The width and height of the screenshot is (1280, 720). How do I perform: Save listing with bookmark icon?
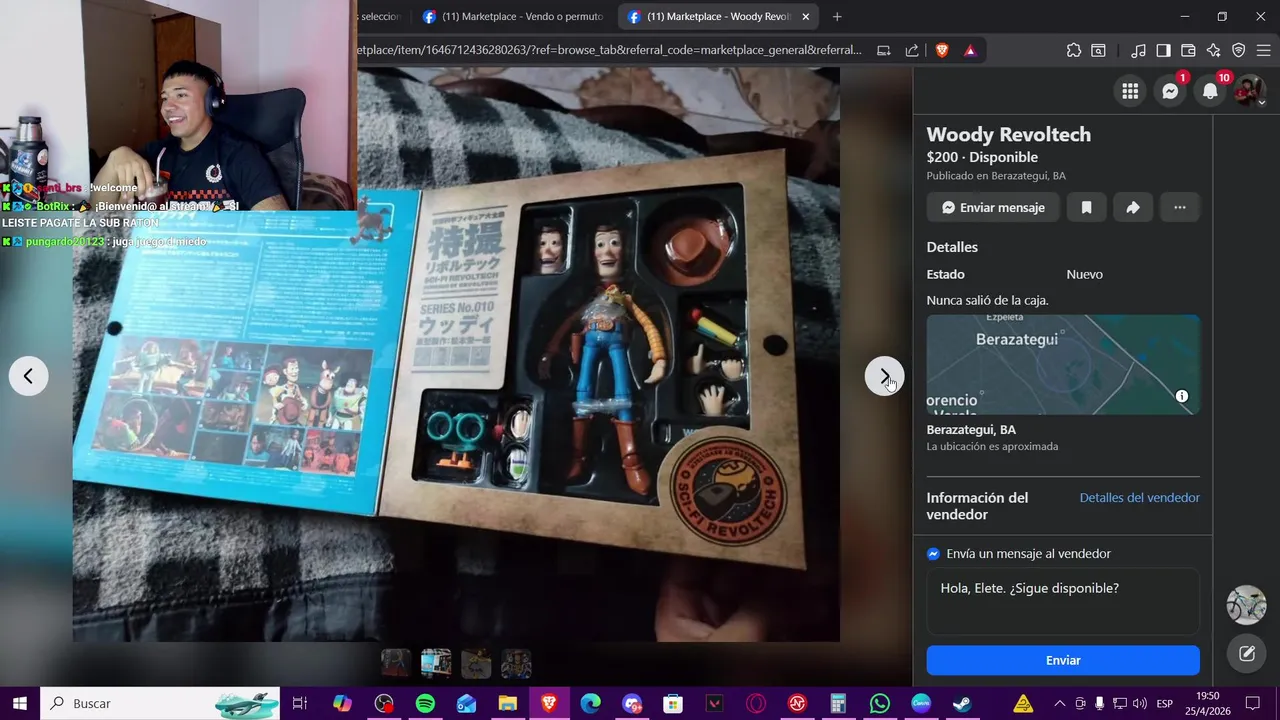pos(1086,207)
